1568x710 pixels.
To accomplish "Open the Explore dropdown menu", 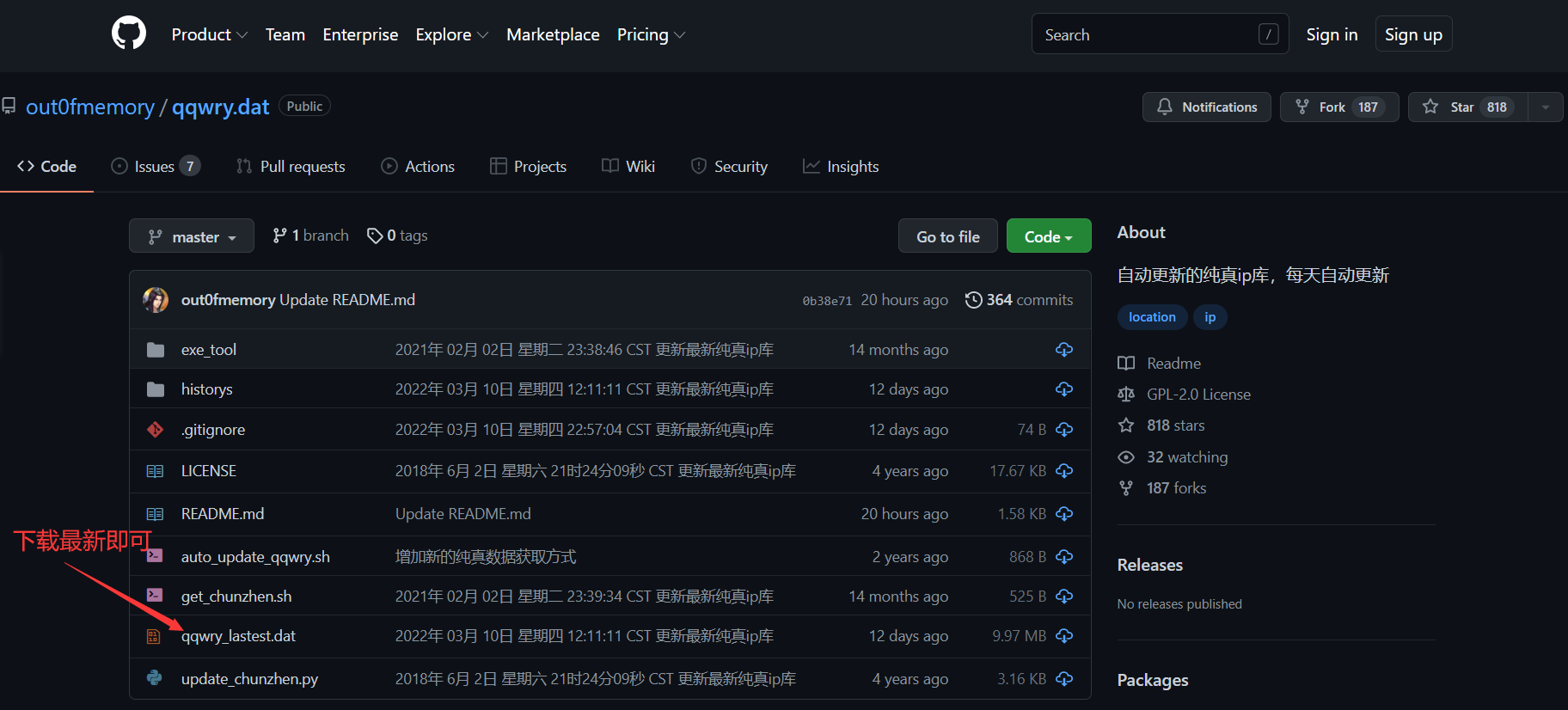I will click(451, 34).
